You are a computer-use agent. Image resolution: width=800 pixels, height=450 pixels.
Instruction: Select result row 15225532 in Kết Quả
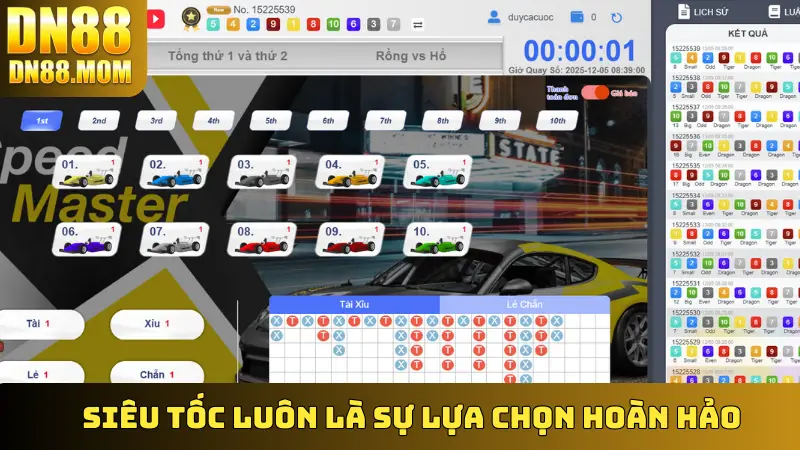(733, 264)
